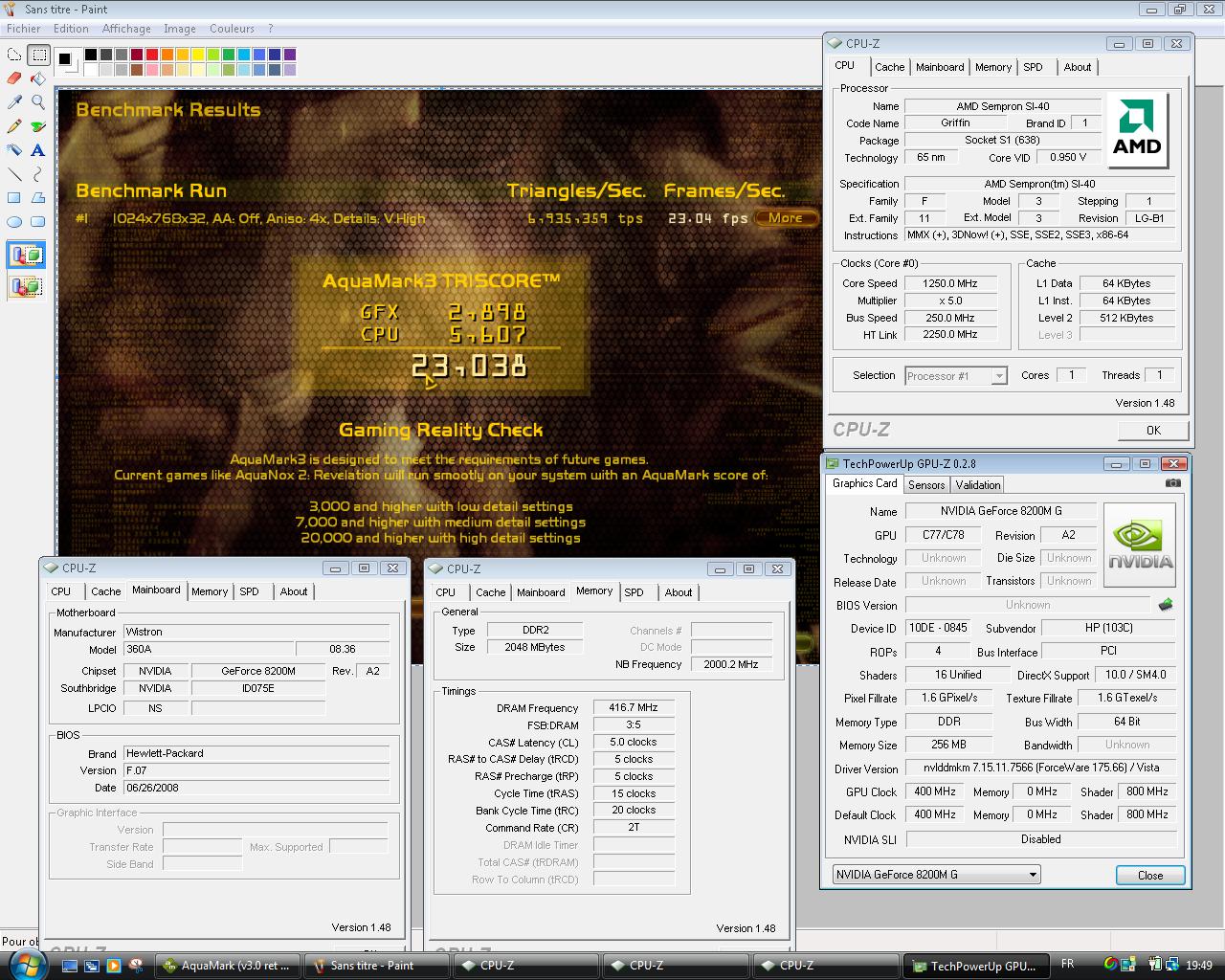Select the Brush tool in Paint
The width and height of the screenshot is (1225, 980).
click(x=38, y=126)
